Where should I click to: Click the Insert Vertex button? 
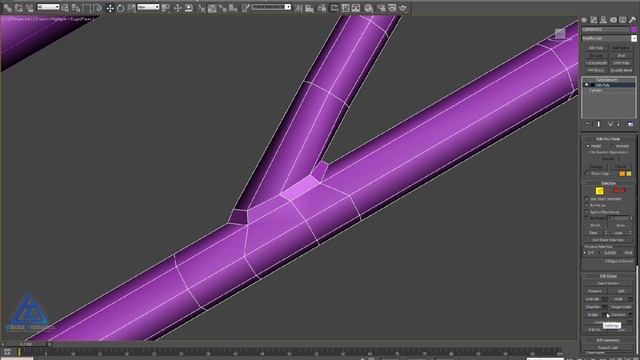(608, 283)
